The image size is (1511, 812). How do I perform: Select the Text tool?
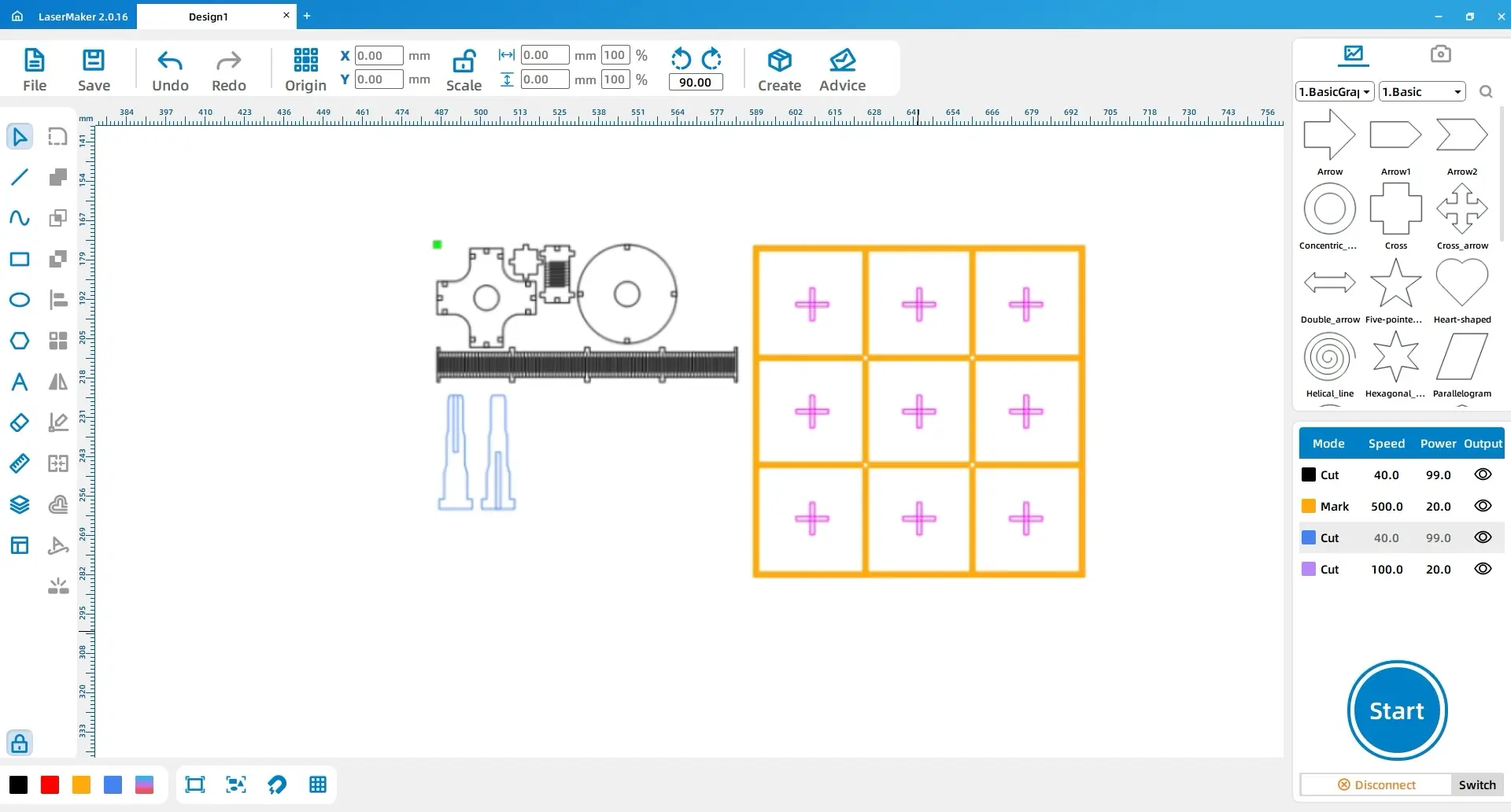pyautogui.click(x=20, y=382)
